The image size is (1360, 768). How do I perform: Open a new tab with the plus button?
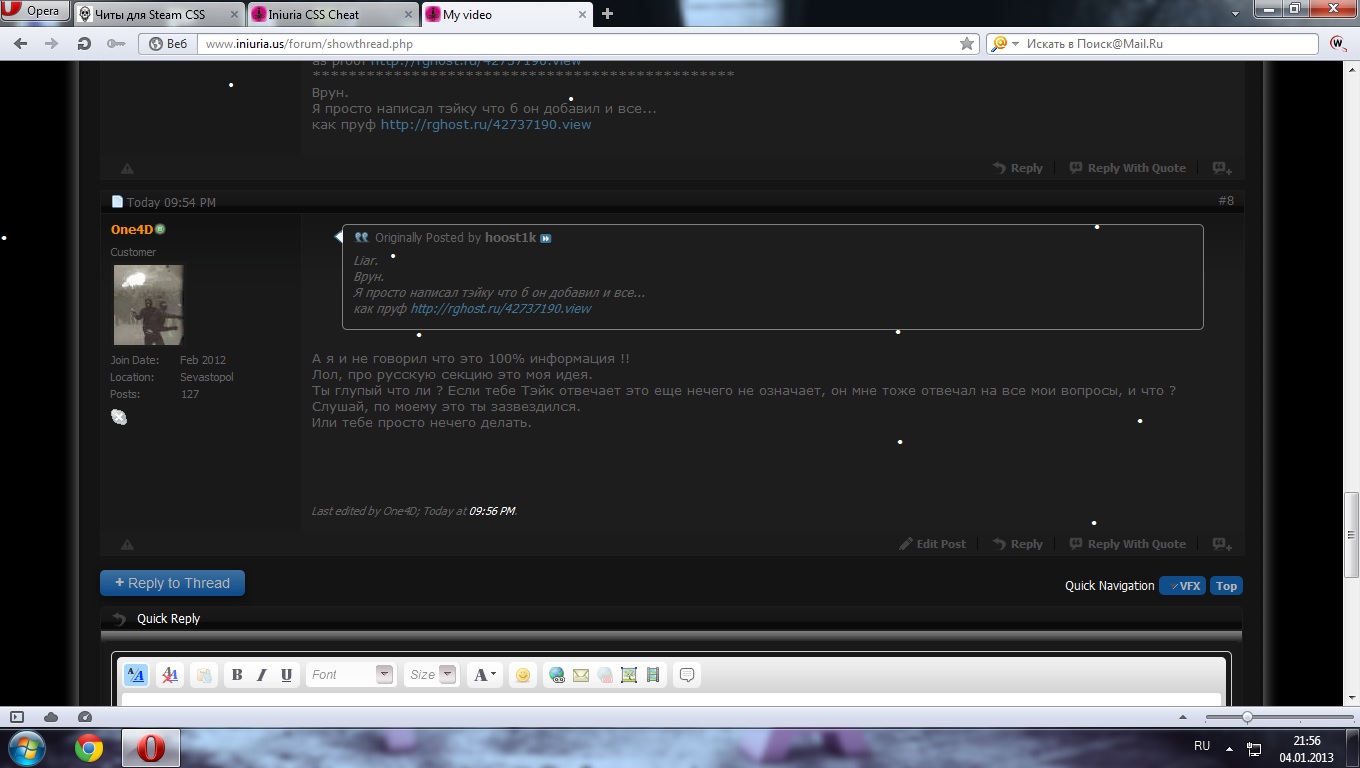point(607,14)
